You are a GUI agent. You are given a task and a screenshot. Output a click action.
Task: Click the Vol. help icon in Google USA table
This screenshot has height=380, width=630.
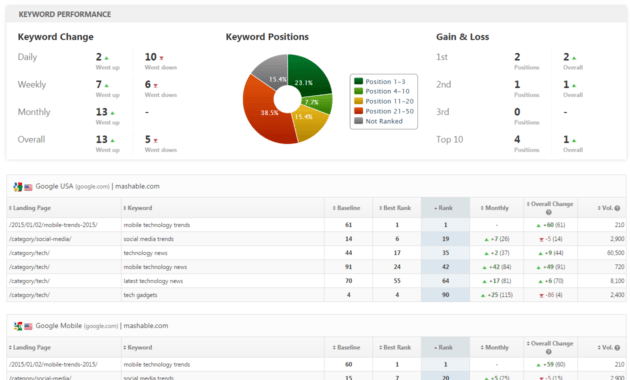click(x=617, y=208)
